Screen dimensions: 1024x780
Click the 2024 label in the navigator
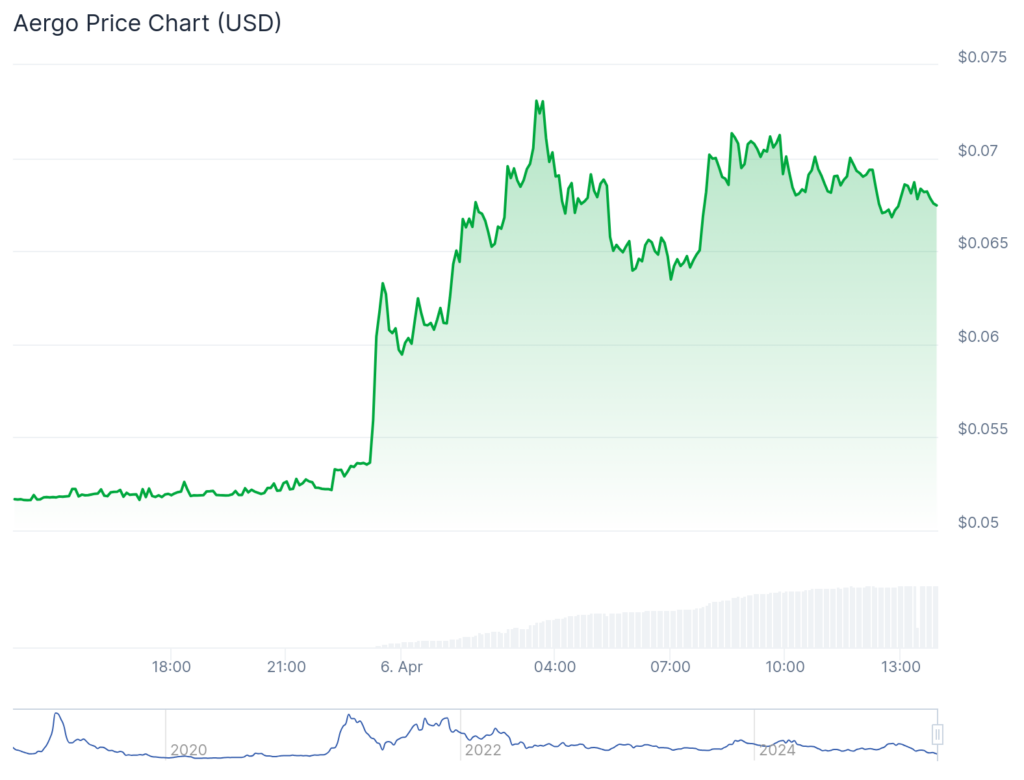click(x=777, y=749)
